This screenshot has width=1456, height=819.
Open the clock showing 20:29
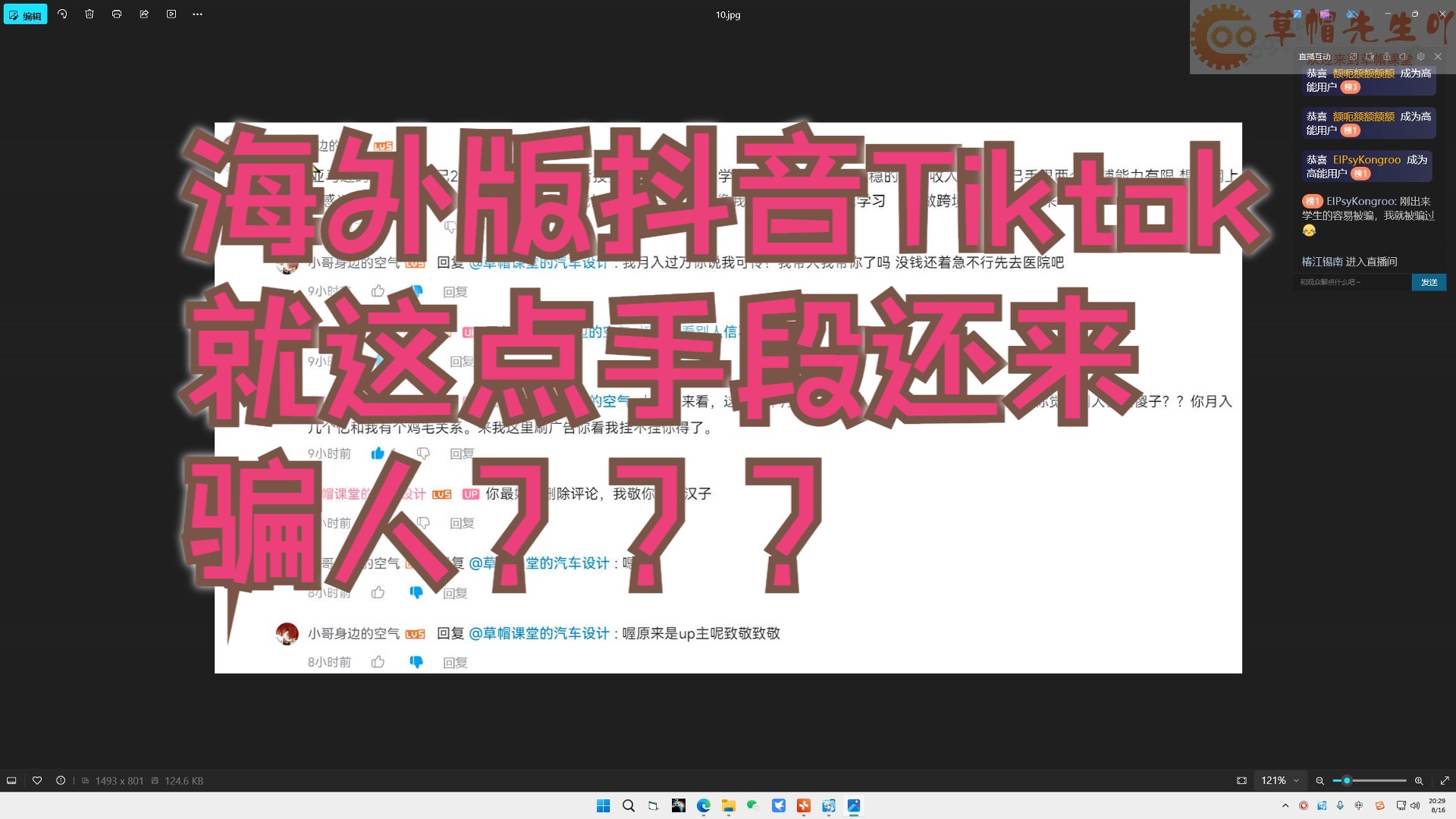pos(1437,805)
